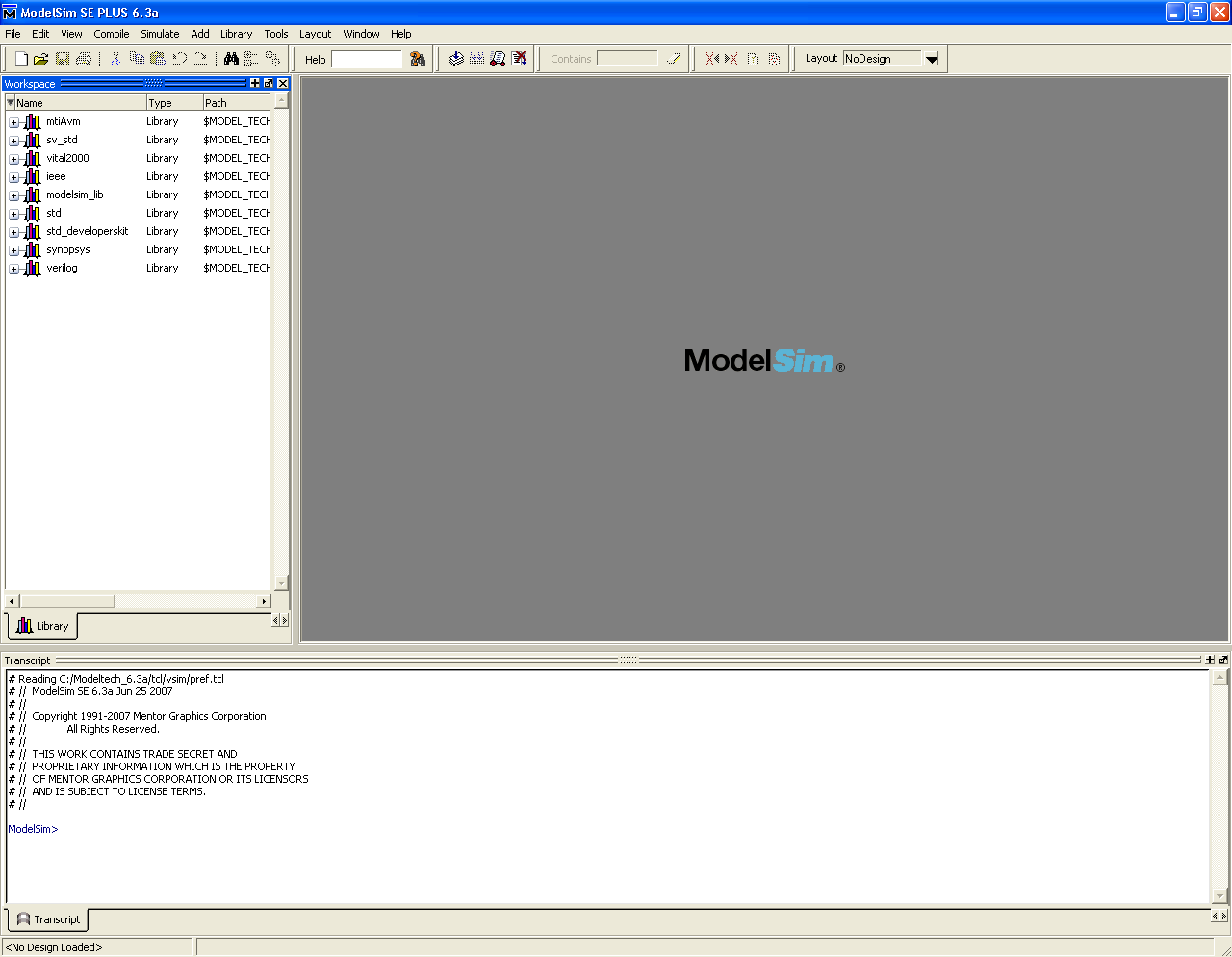Switch to the Library tab

tap(43, 626)
